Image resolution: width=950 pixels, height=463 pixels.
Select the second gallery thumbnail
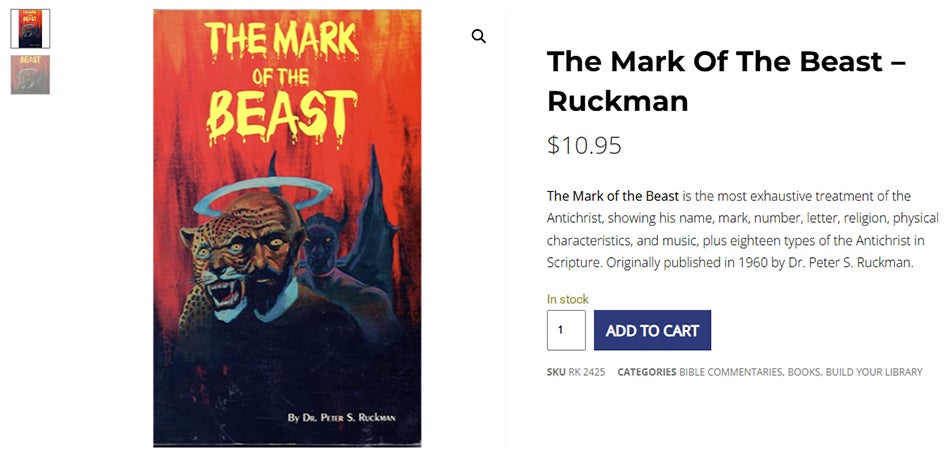(30, 75)
